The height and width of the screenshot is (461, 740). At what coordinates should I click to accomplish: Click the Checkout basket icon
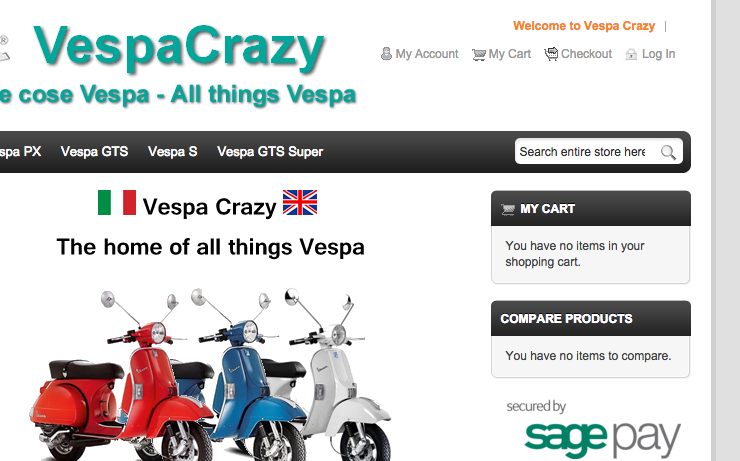(551, 54)
